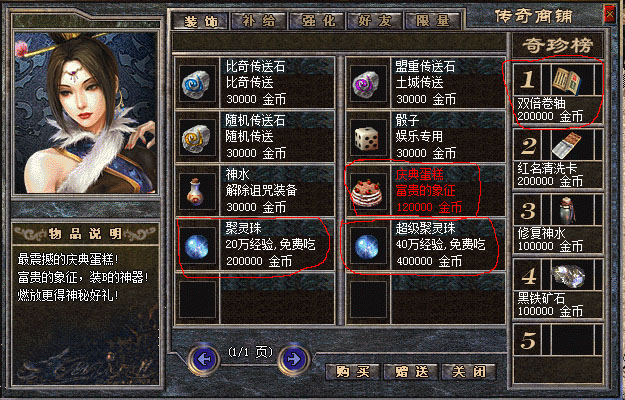This screenshot has width=625, height=400.
Task: Go to previous page with left arrow
Action: [204, 360]
